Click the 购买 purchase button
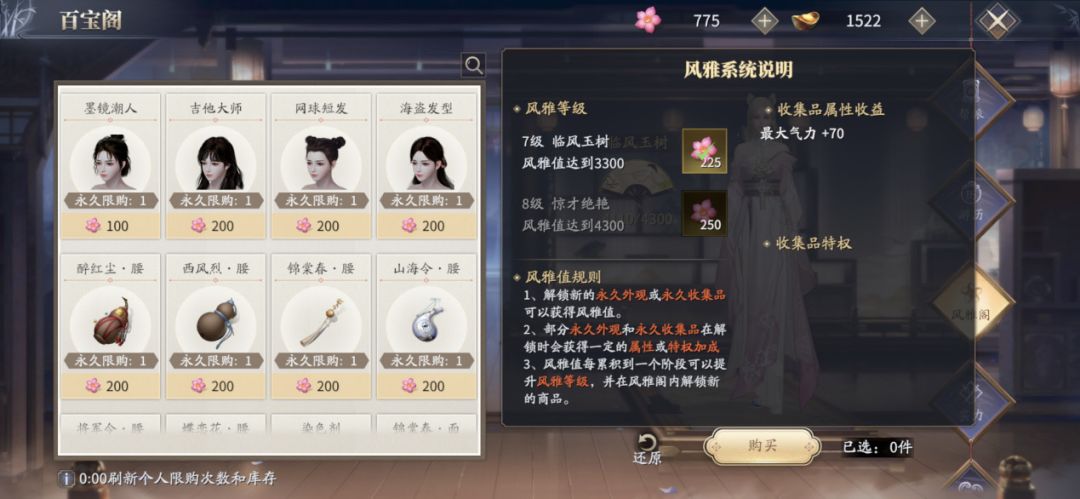Image resolution: width=1080 pixels, height=499 pixels. click(762, 446)
